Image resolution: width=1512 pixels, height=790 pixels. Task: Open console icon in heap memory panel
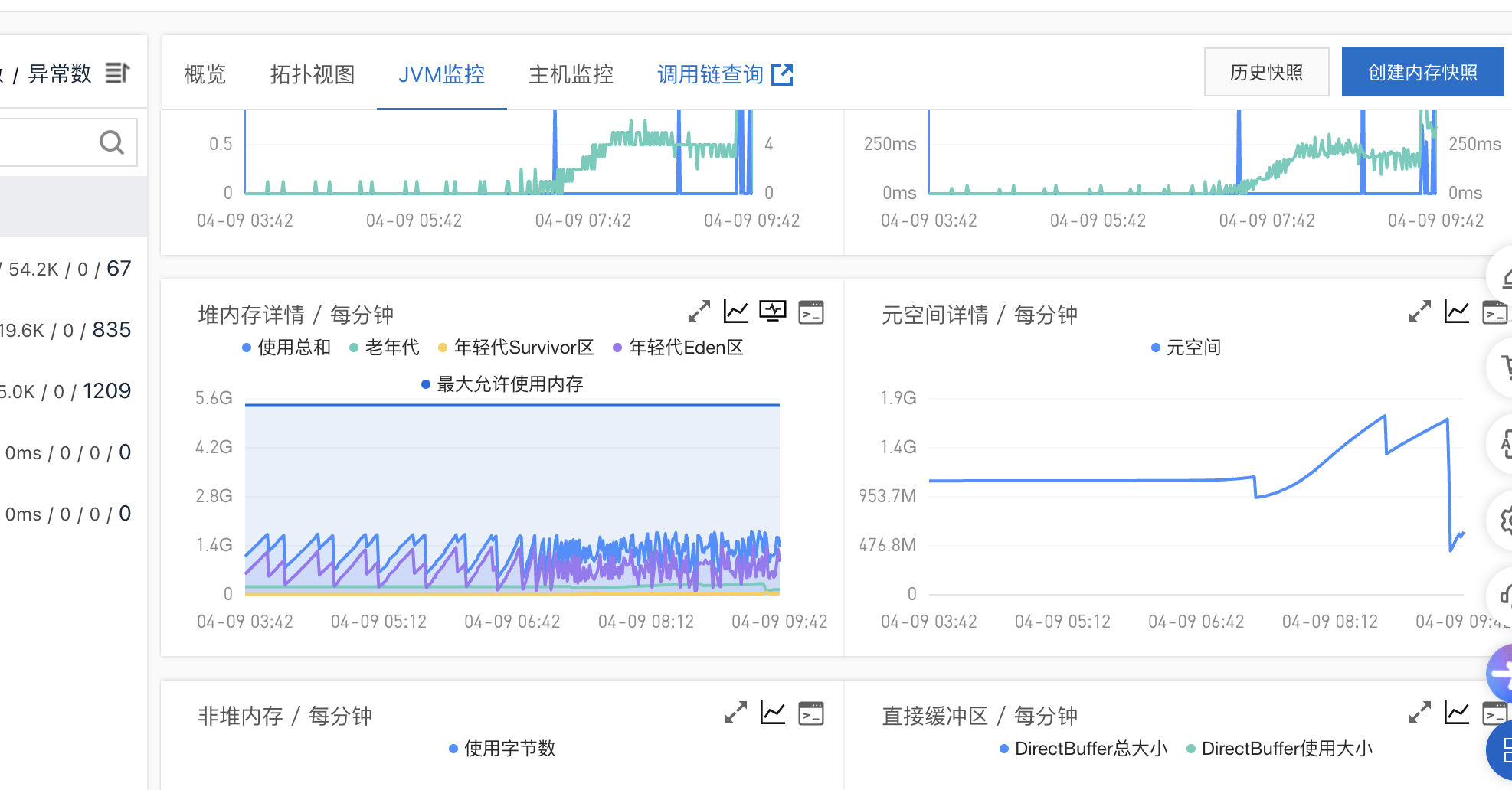tap(811, 312)
